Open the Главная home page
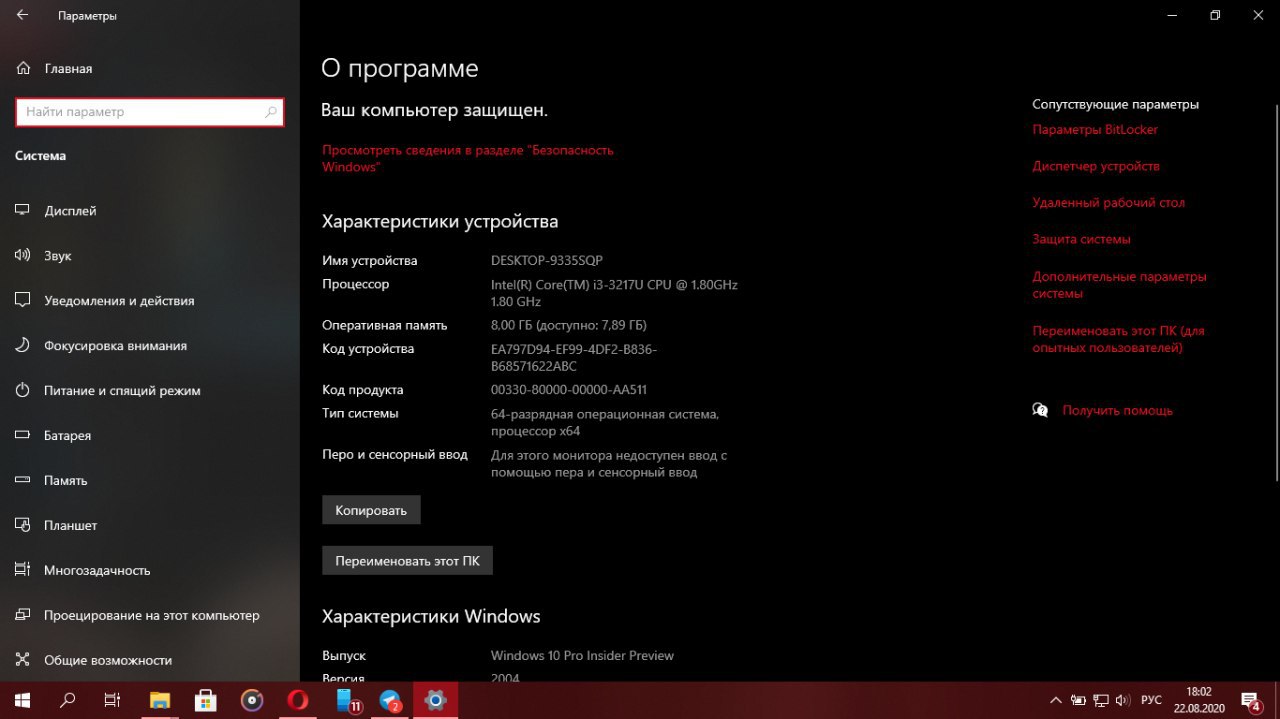Image resolution: width=1280 pixels, height=719 pixels. [68, 69]
